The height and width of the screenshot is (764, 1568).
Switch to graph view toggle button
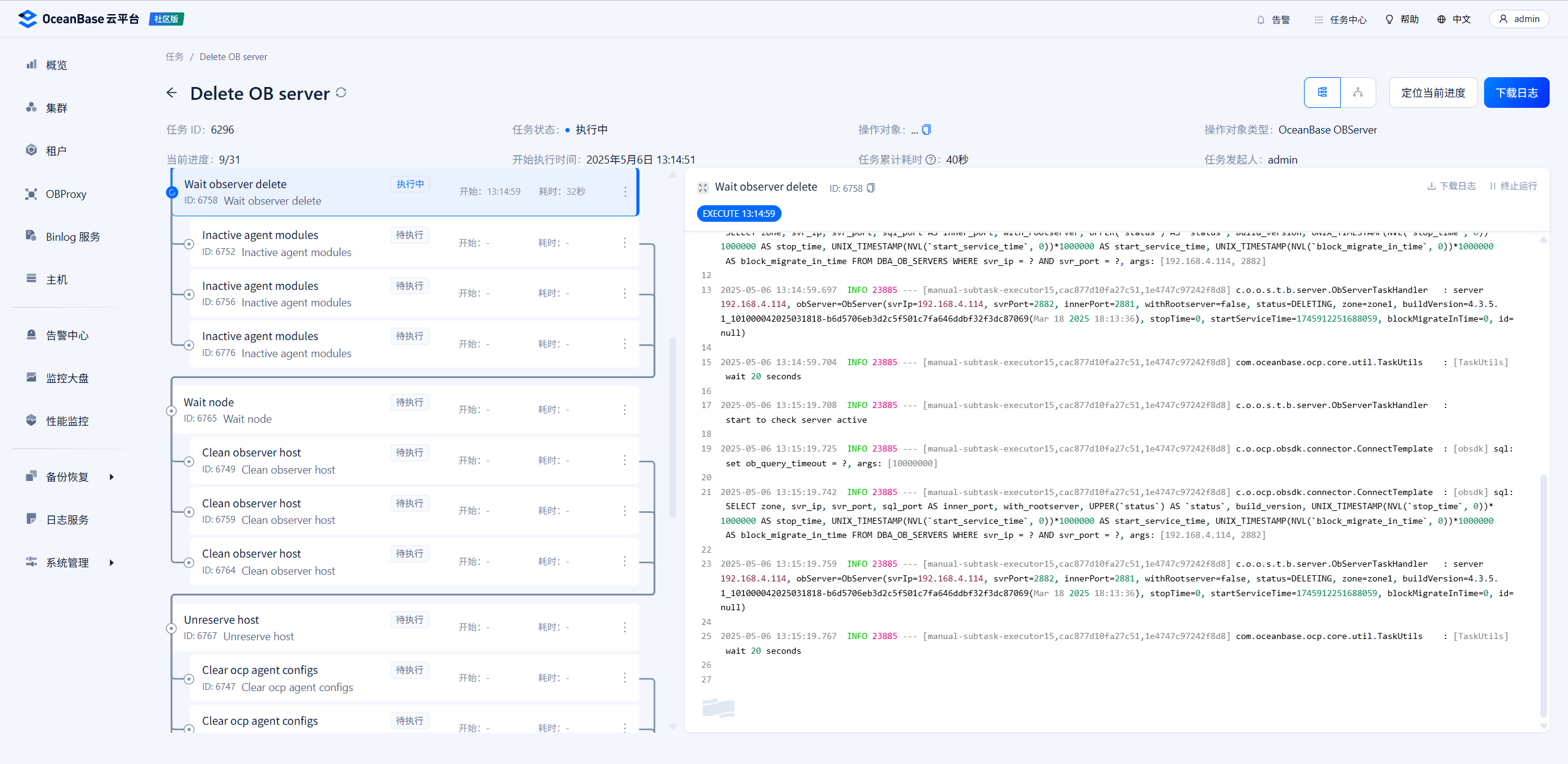click(1357, 93)
